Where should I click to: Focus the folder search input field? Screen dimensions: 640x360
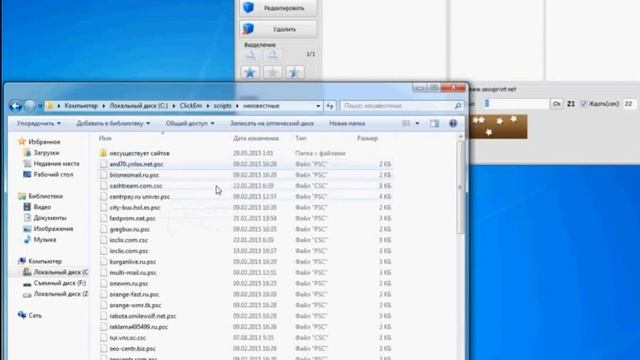(x=398, y=106)
